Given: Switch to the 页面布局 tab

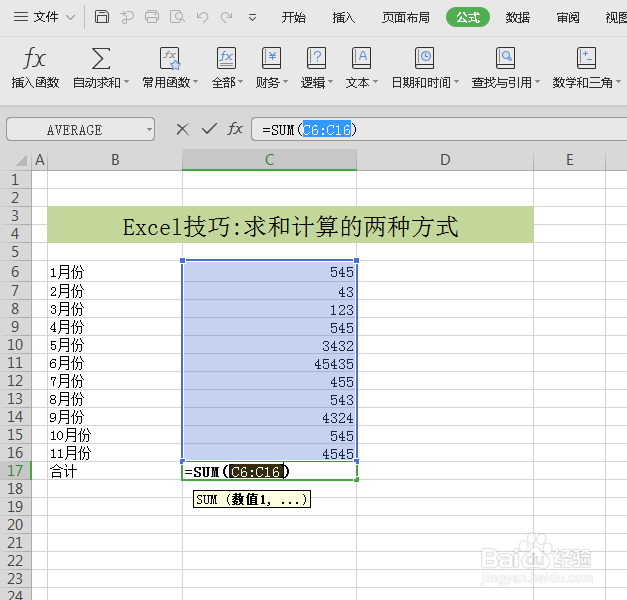Looking at the screenshot, I should tap(405, 18).
